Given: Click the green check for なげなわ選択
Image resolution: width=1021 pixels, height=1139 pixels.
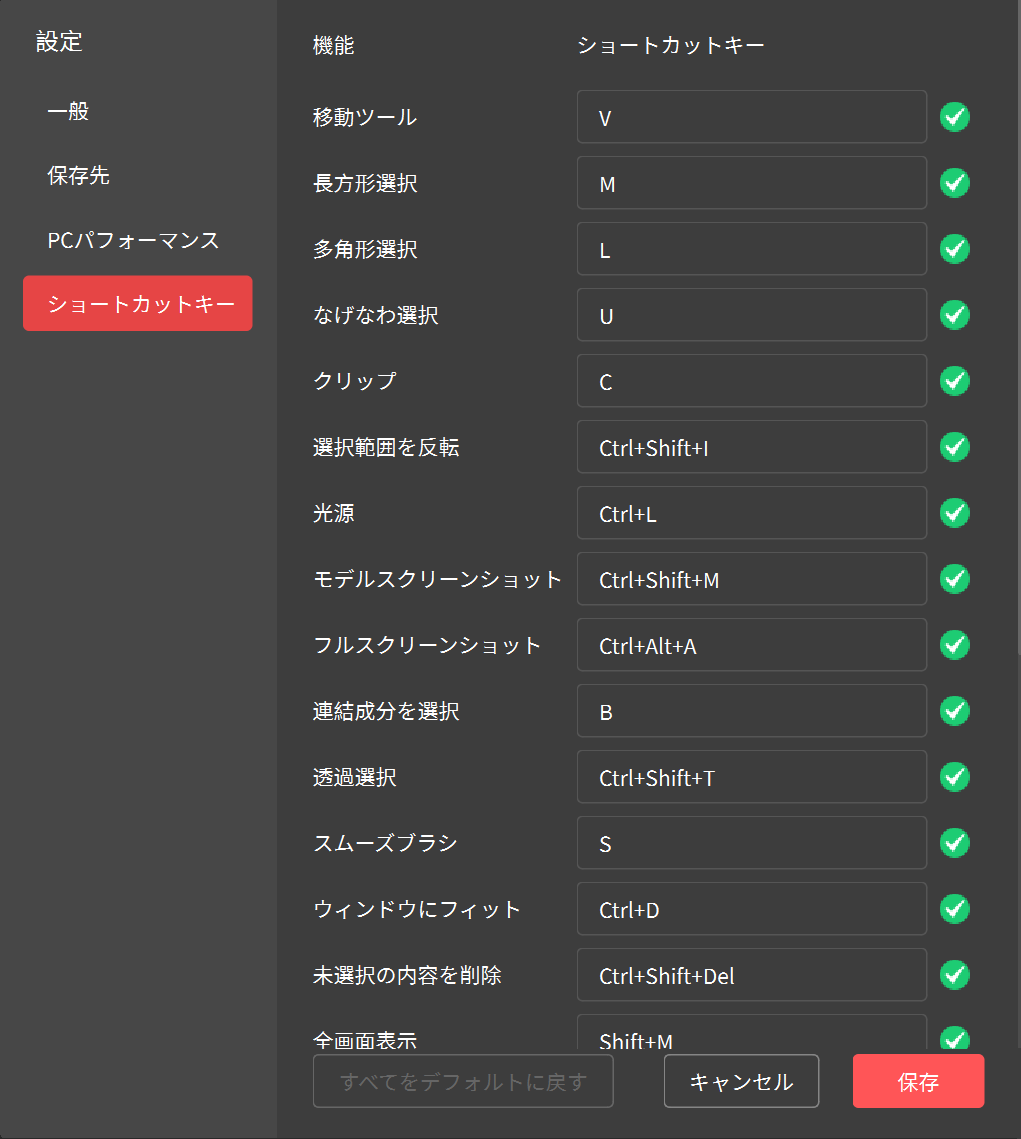Looking at the screenshot, I should point(954,315).
